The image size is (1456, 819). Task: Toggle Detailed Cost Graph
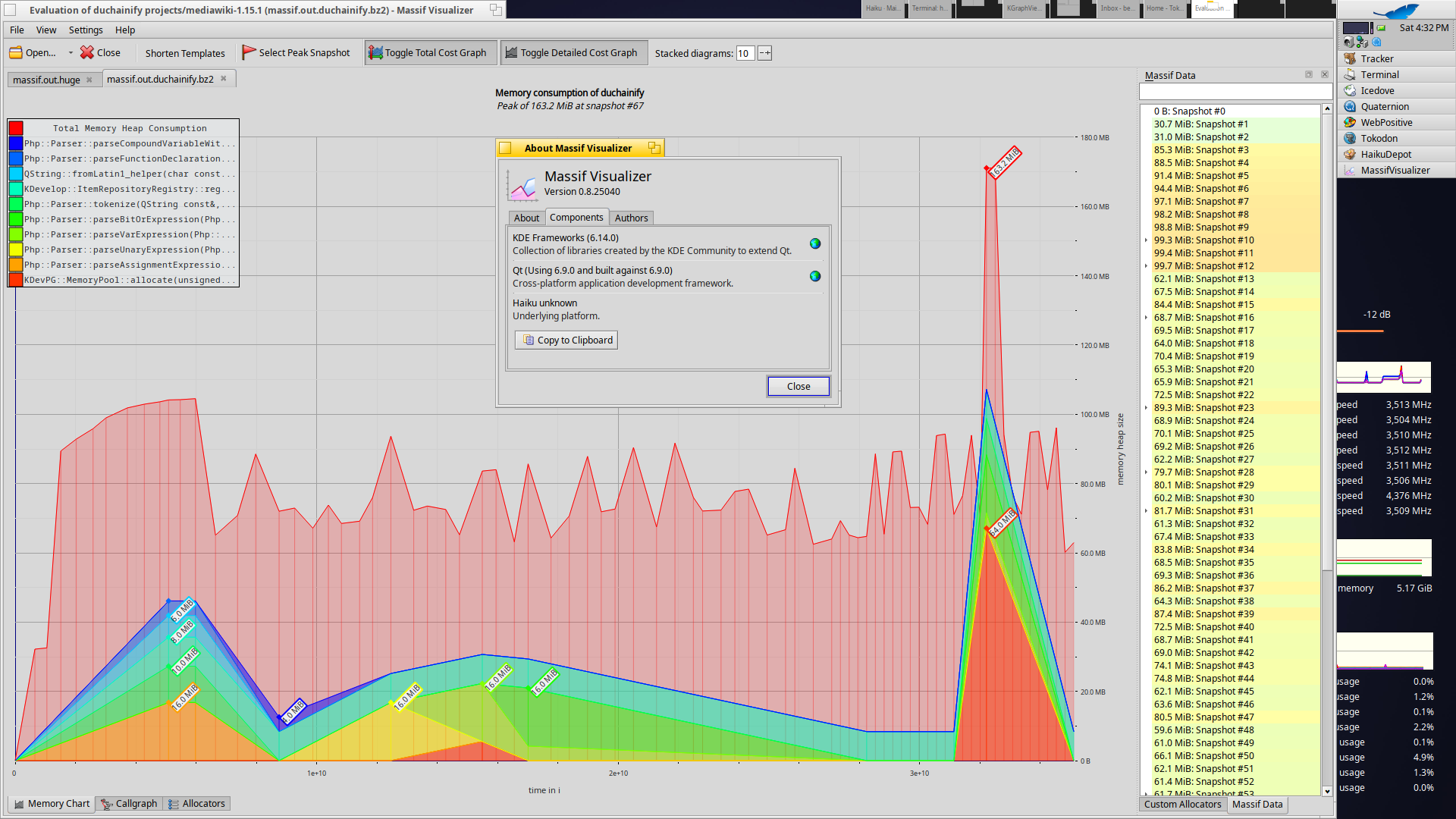click(573, 53)
